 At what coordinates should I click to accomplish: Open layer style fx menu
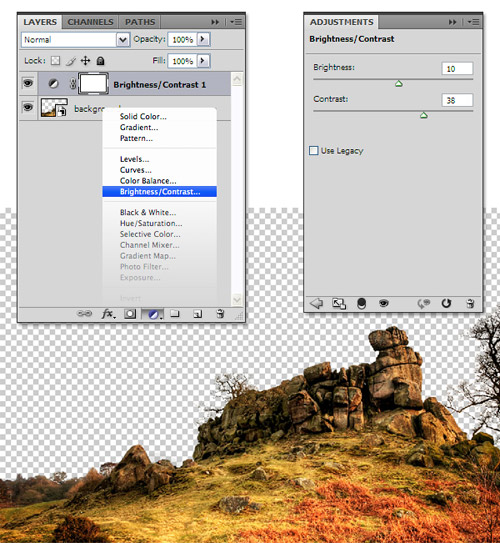[x=108, y=314]
